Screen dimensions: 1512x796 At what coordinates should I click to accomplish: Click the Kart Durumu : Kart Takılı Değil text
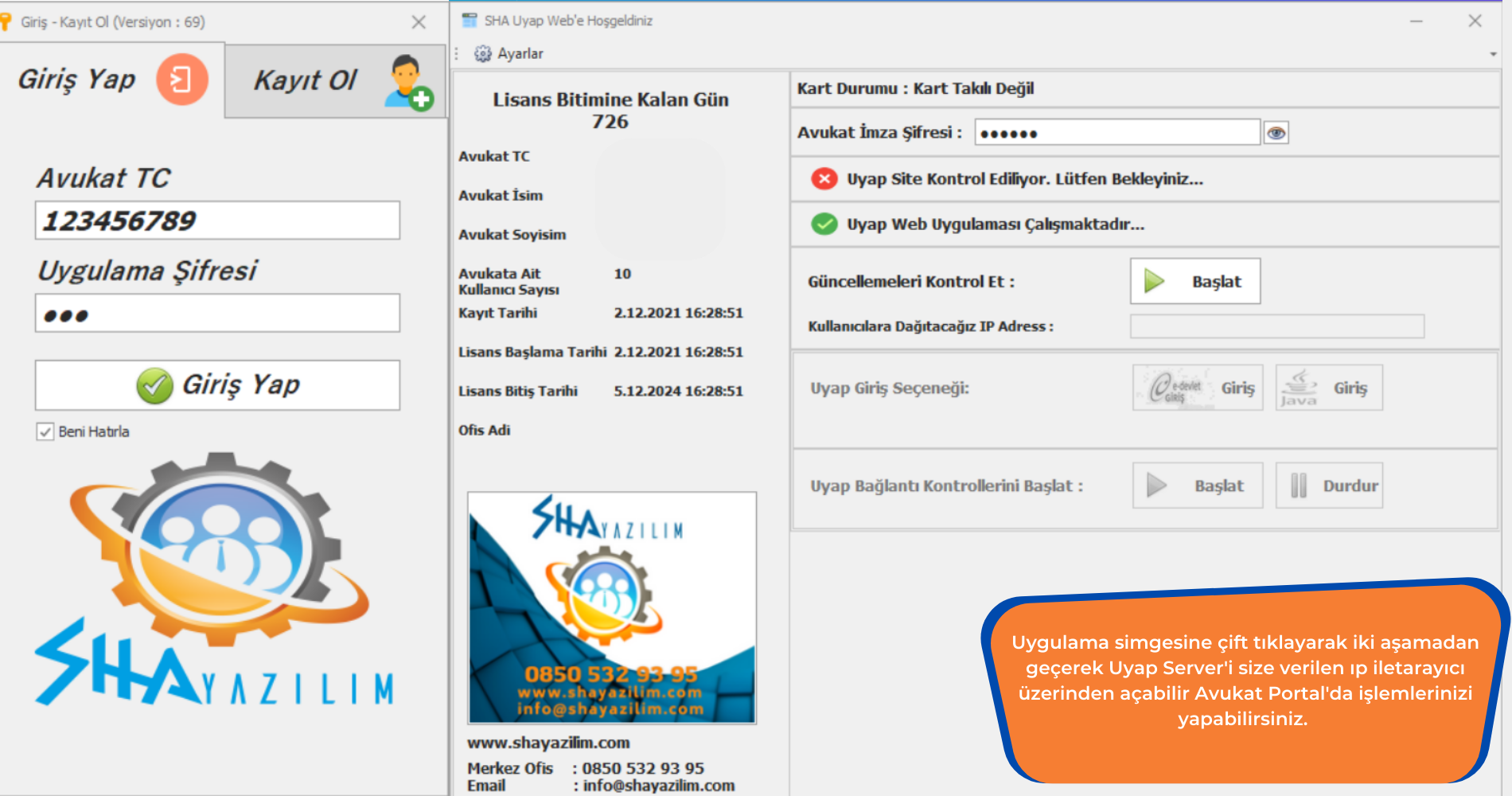915,88
